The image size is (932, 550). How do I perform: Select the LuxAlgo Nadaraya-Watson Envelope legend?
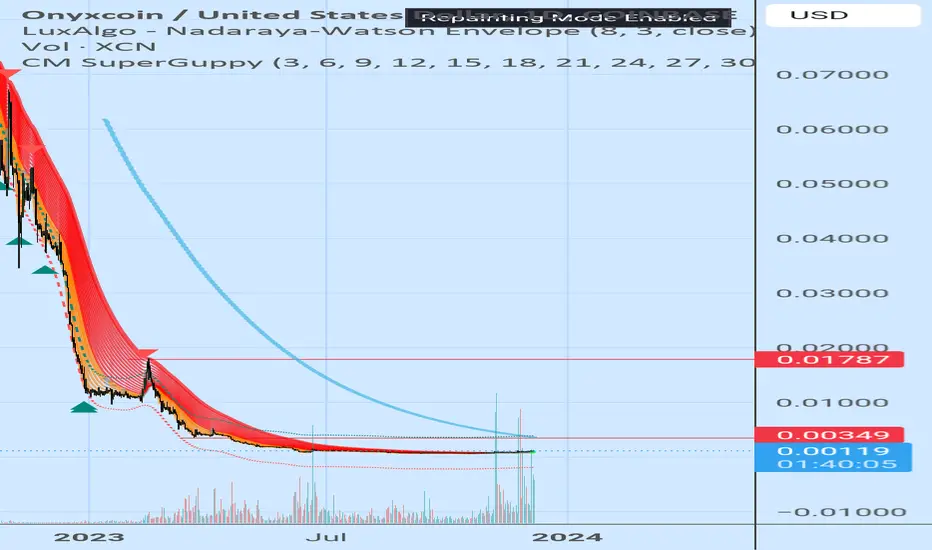pyautogui.click(x=389, y=31)
